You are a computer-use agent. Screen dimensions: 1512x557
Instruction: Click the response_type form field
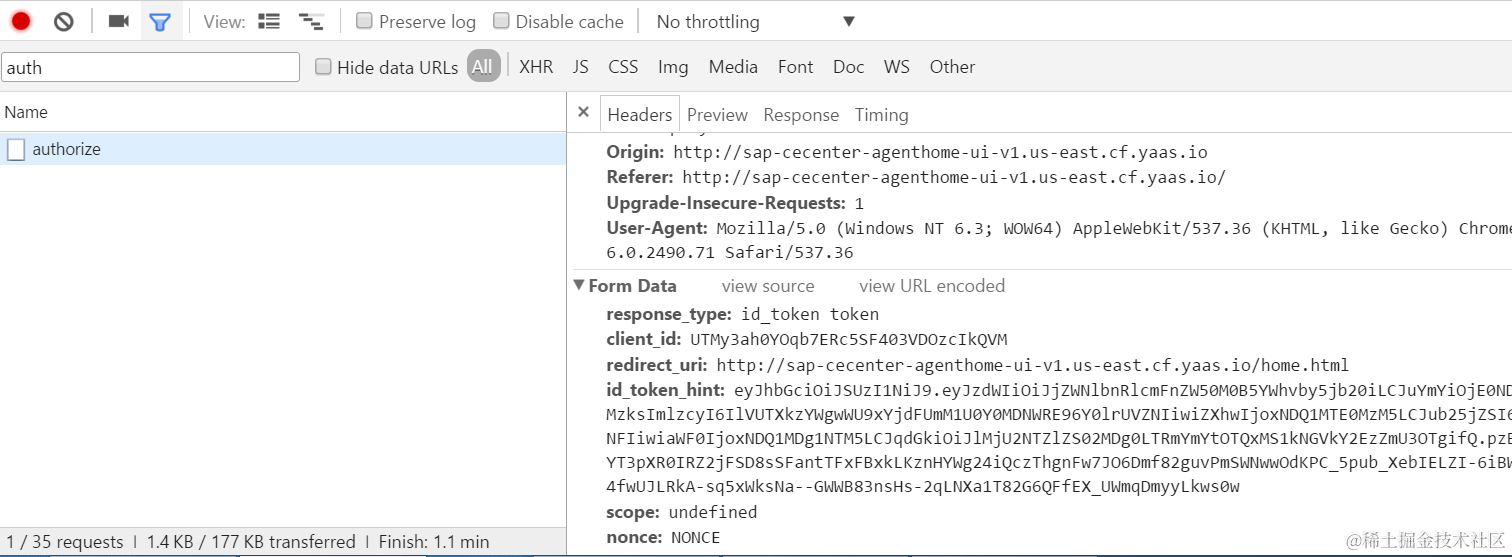coord(743,314)
